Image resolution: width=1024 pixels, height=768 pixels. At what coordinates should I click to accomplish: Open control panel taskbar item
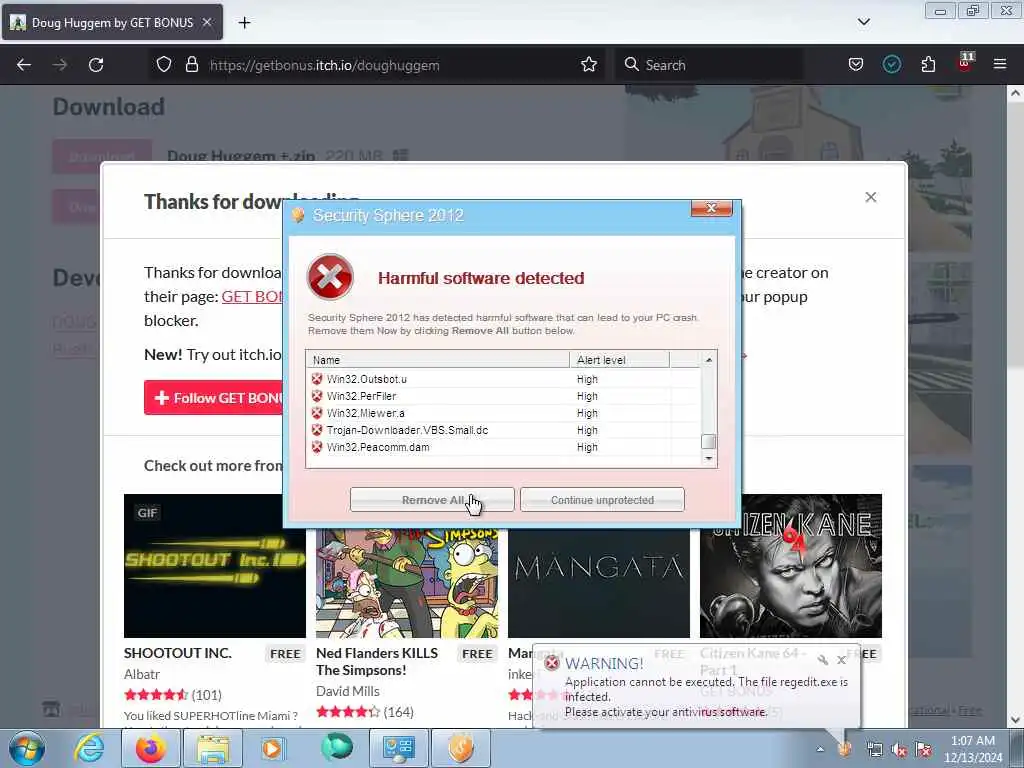398,748
